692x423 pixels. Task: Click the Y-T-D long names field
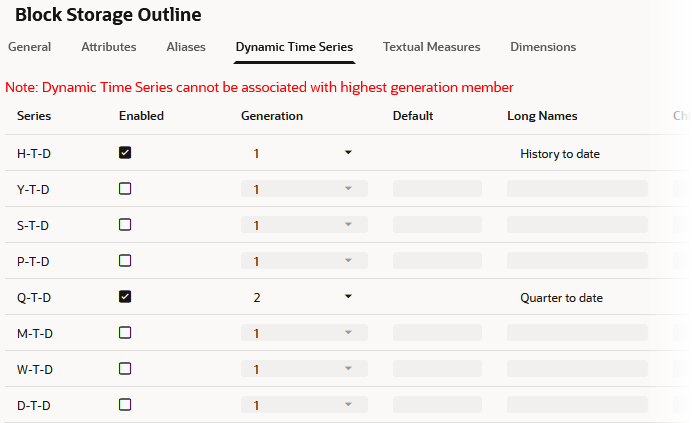pos(577,189)
